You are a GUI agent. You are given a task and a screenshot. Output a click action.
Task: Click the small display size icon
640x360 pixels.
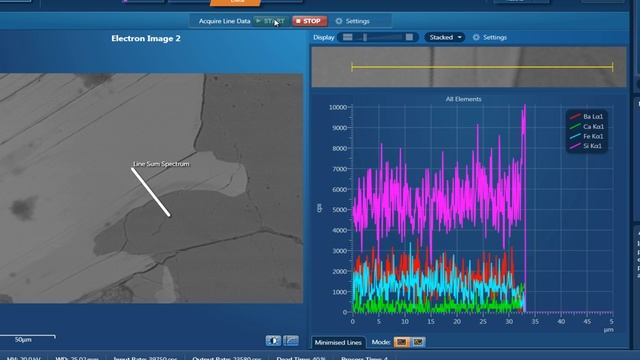(347, 38)
